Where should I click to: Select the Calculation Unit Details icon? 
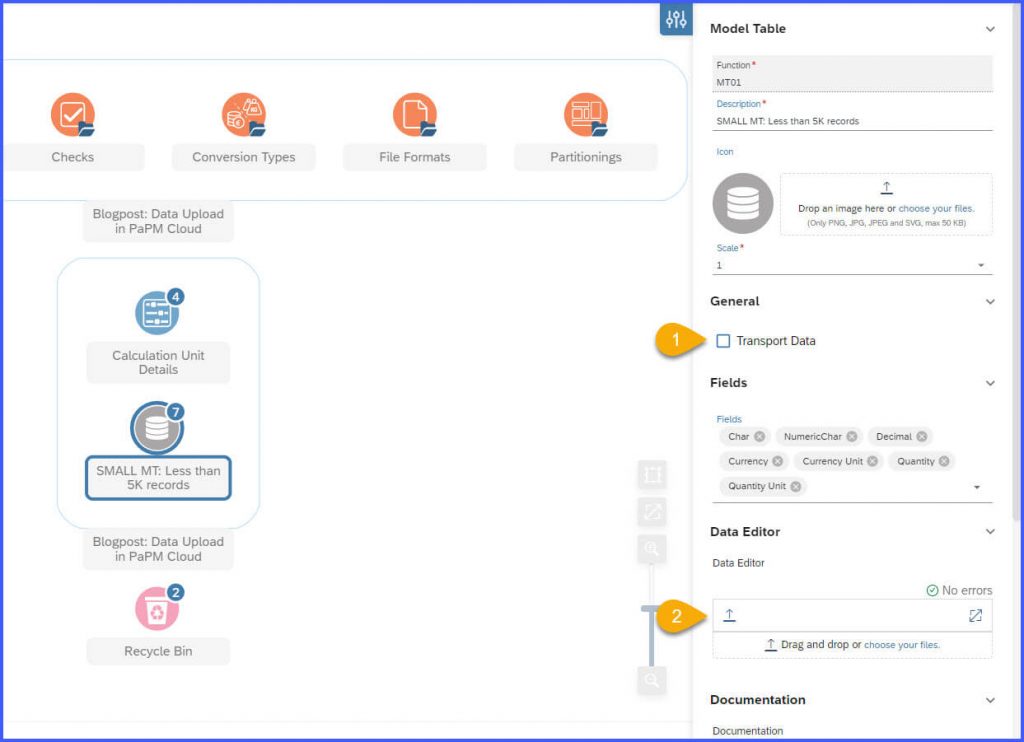[x=157, y=312]
